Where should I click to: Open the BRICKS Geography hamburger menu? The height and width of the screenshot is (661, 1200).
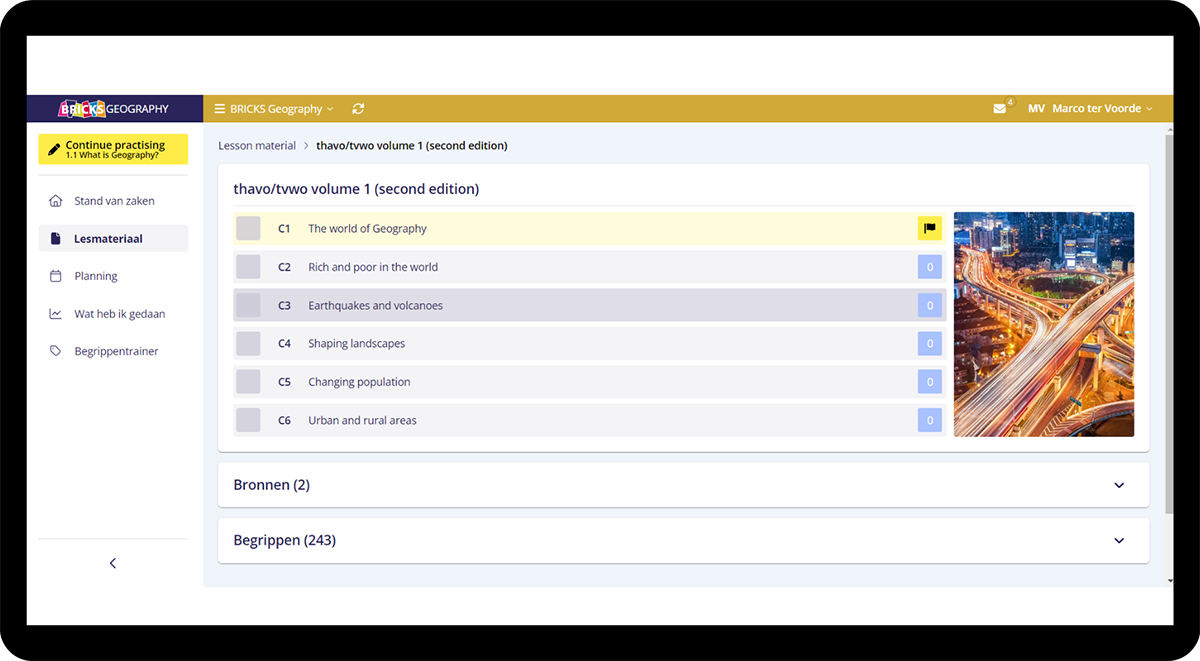(x=220, y=109)
